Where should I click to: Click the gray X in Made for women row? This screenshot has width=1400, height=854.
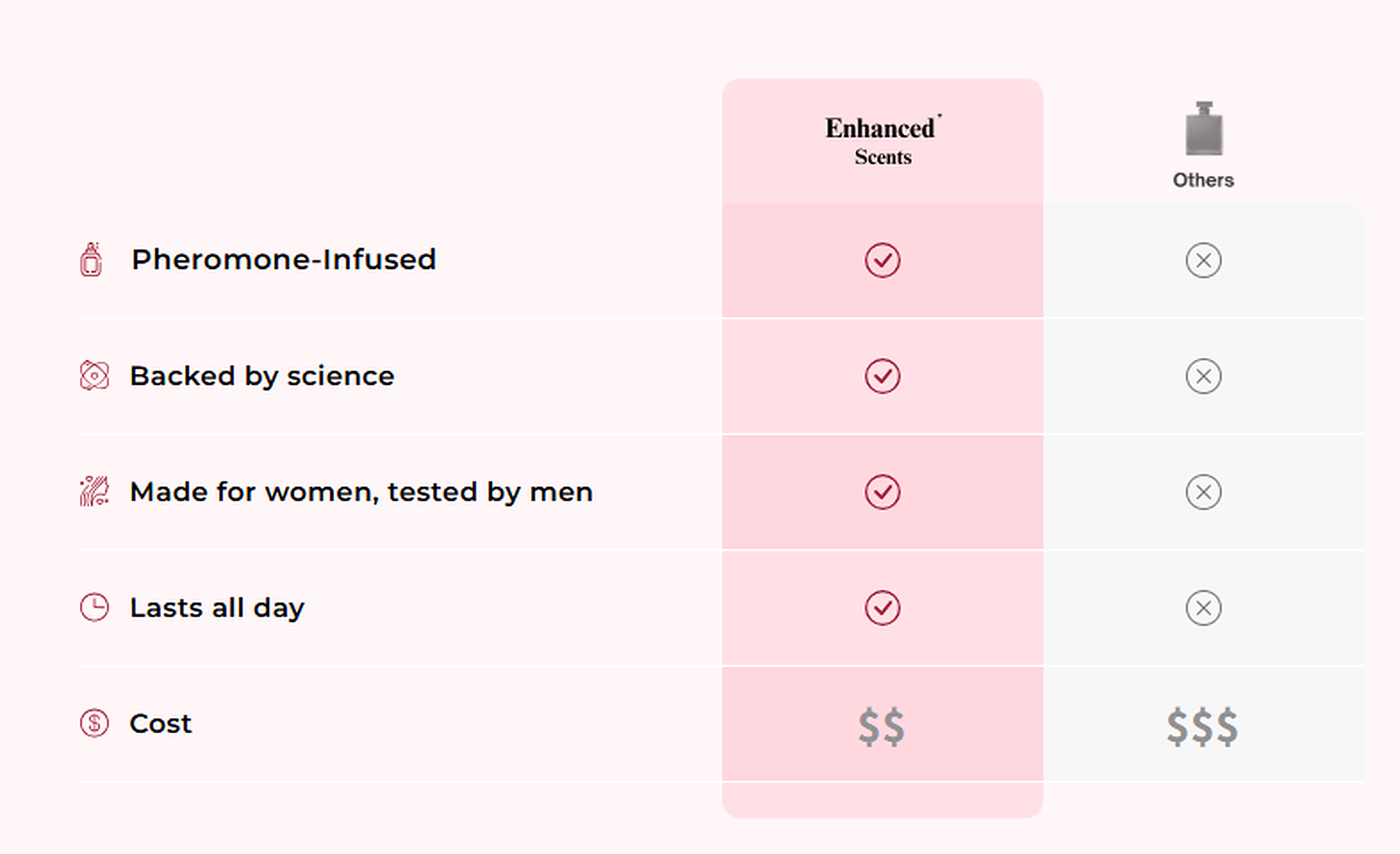[x=1203, y=493]
